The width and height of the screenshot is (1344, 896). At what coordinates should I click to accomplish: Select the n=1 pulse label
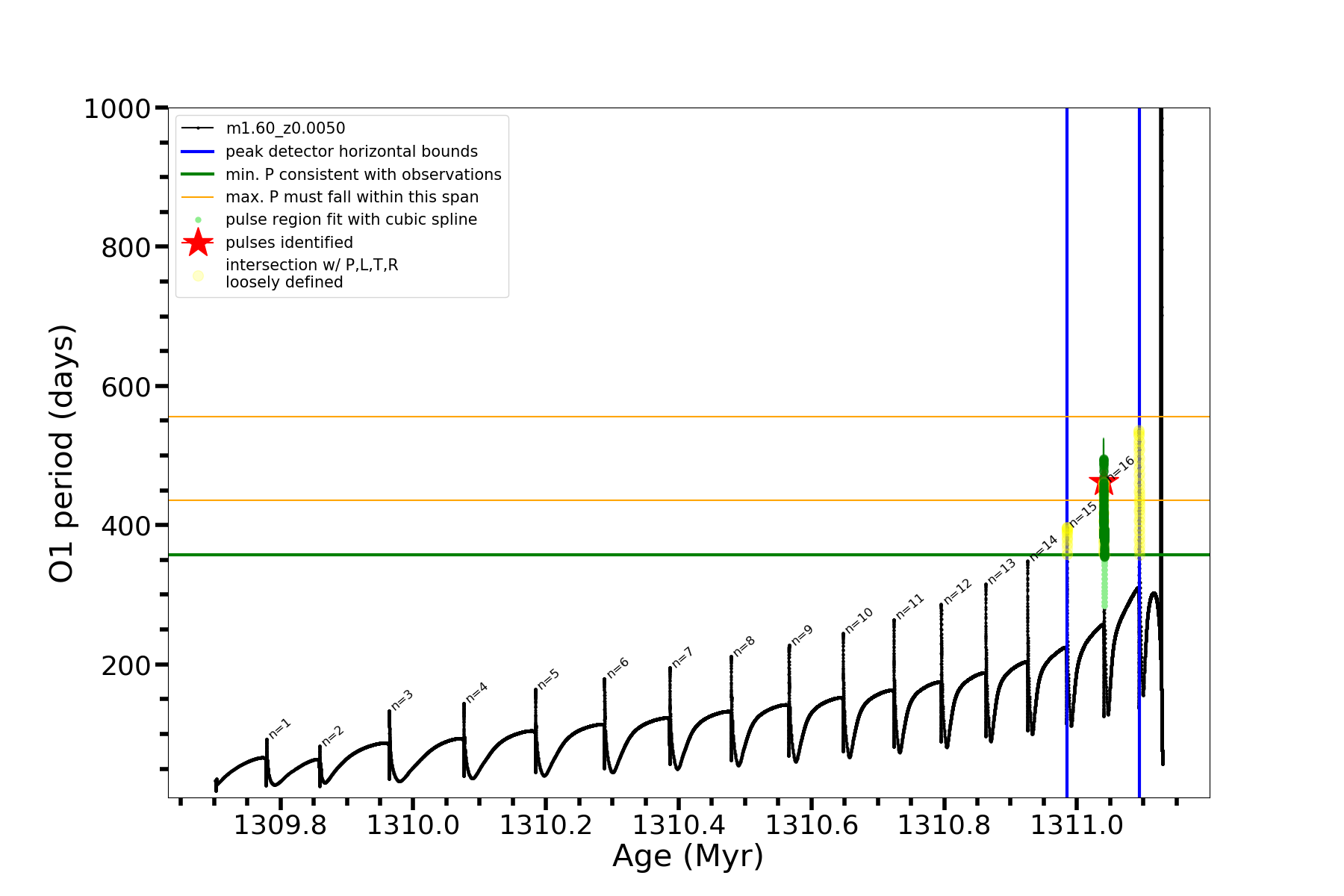coord(280,728)
